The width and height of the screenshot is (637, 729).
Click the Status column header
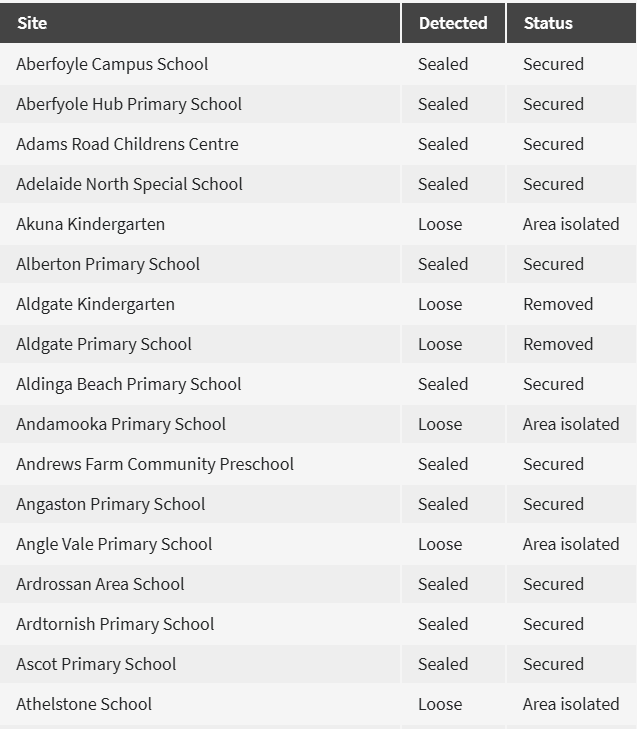pyautogui.click(x=548, y=23)
